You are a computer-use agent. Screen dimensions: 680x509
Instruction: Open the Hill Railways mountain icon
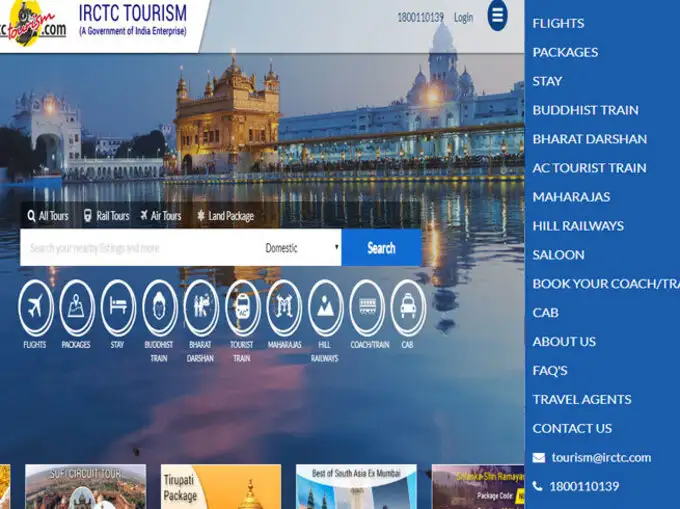coord(325,306)
